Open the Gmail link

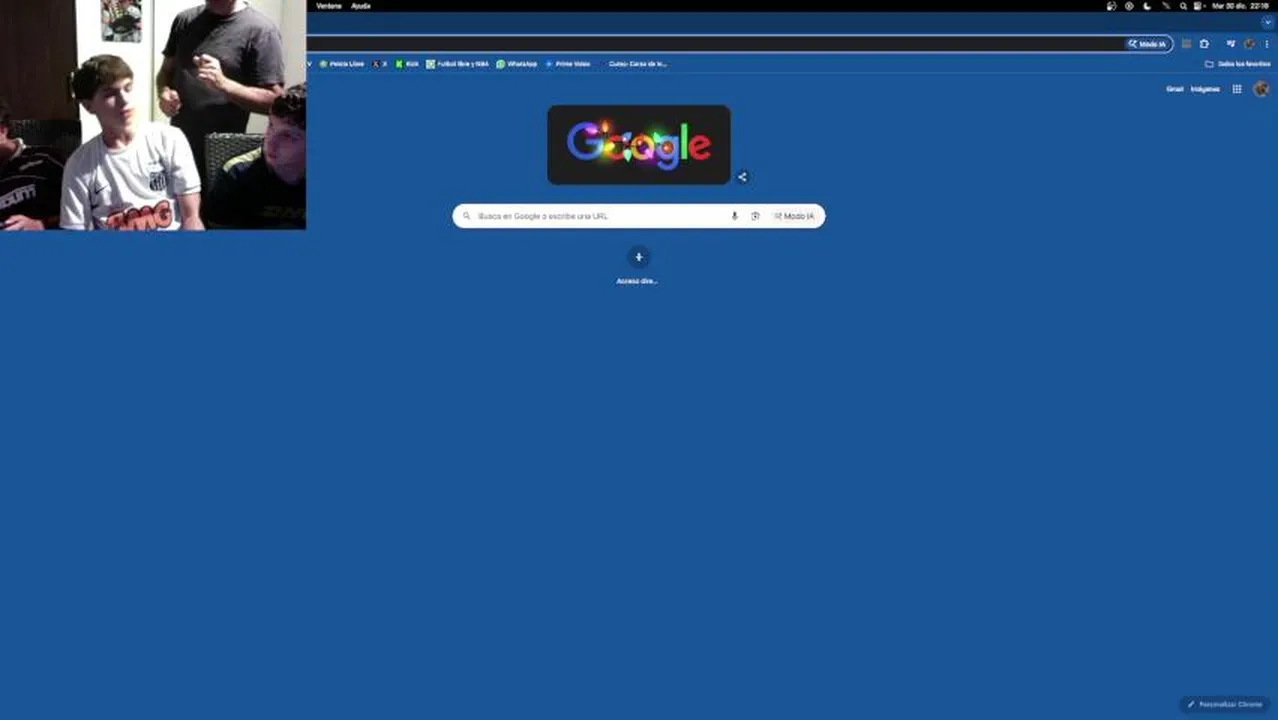click(1175, 89)
